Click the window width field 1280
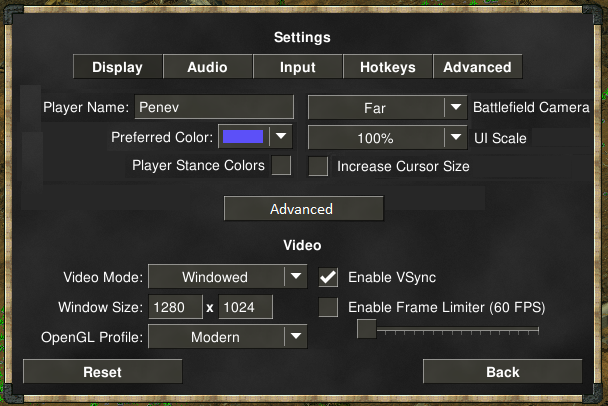The image size is (608, 406). [x=175, y=307]
